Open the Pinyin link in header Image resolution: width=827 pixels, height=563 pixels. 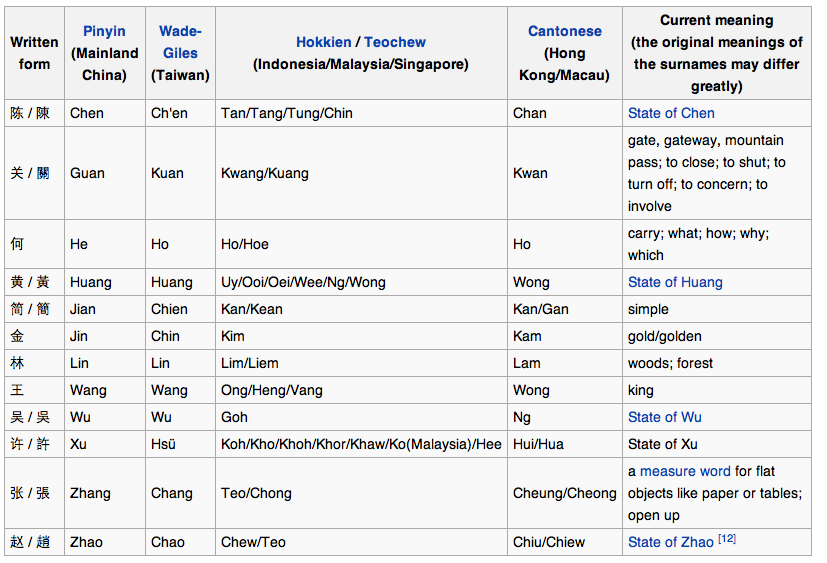(104, 32)
